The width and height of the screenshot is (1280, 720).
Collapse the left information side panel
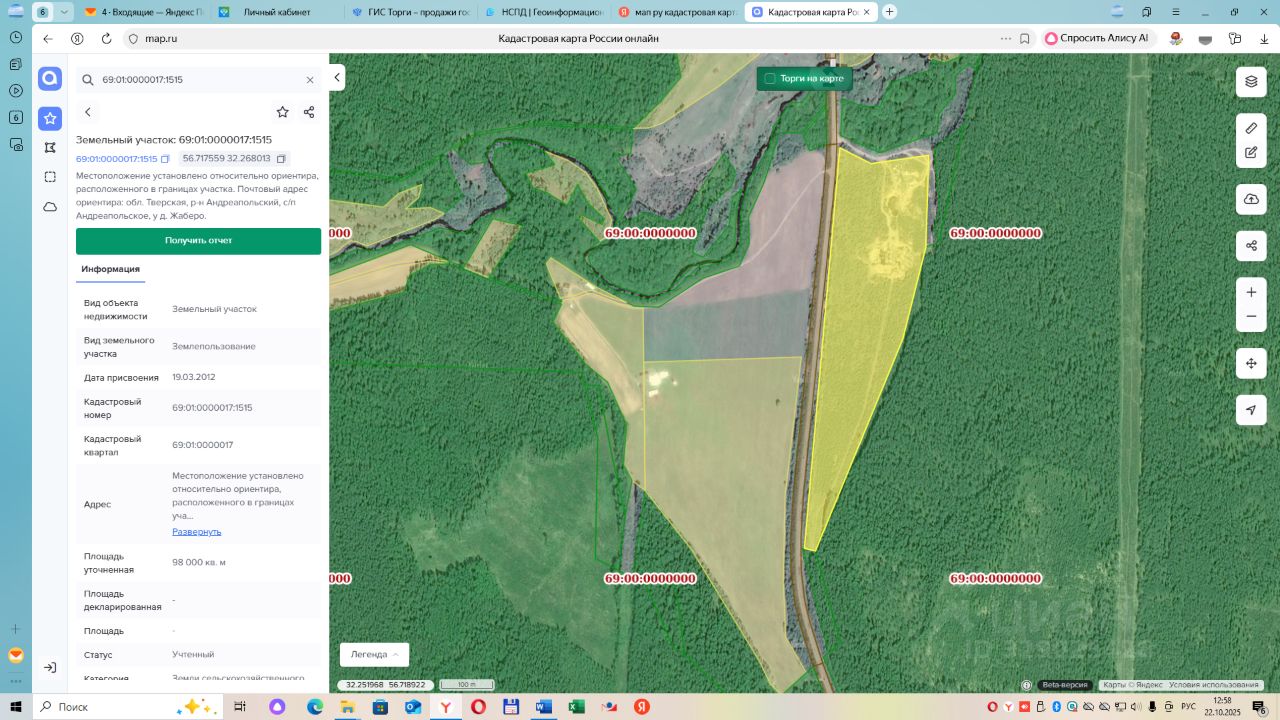[338, 78]
